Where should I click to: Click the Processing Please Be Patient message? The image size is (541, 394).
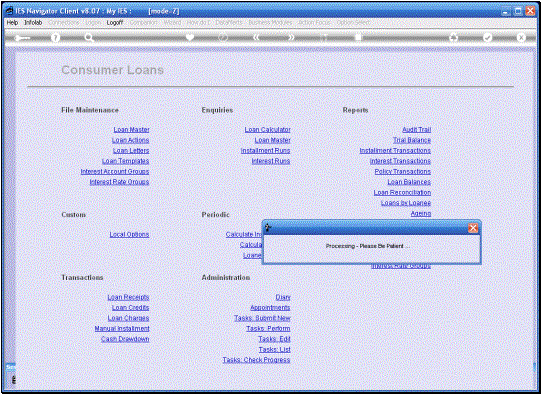coord(367,246)
